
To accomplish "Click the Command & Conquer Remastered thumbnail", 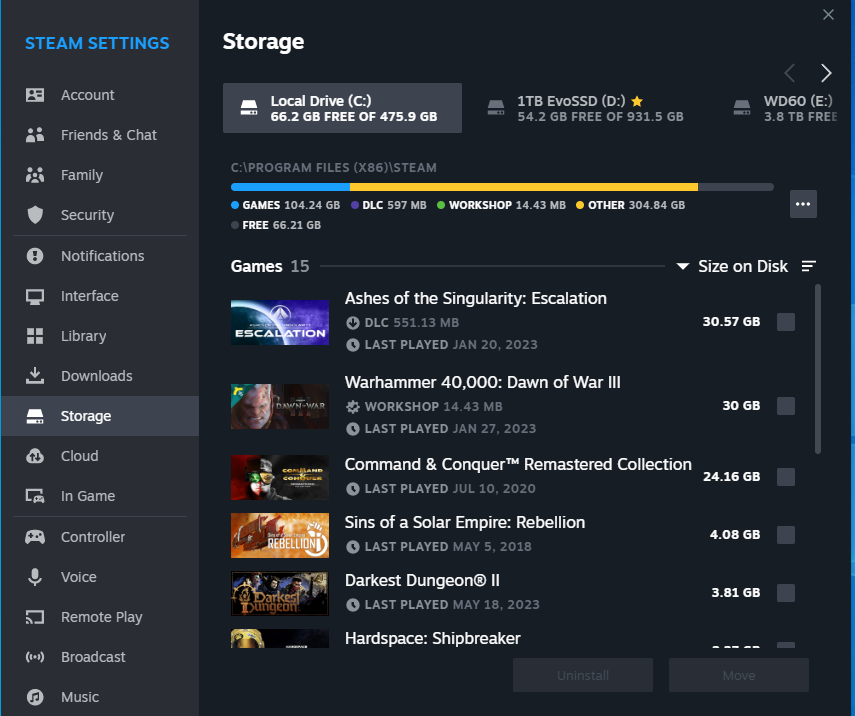I will point(280,477).
